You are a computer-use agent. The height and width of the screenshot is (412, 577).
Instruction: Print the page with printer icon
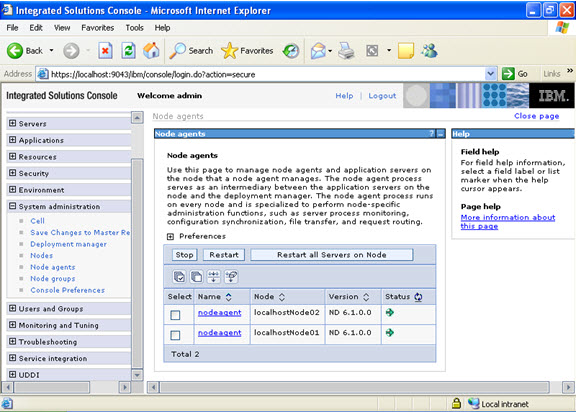[x=346, y=51]
